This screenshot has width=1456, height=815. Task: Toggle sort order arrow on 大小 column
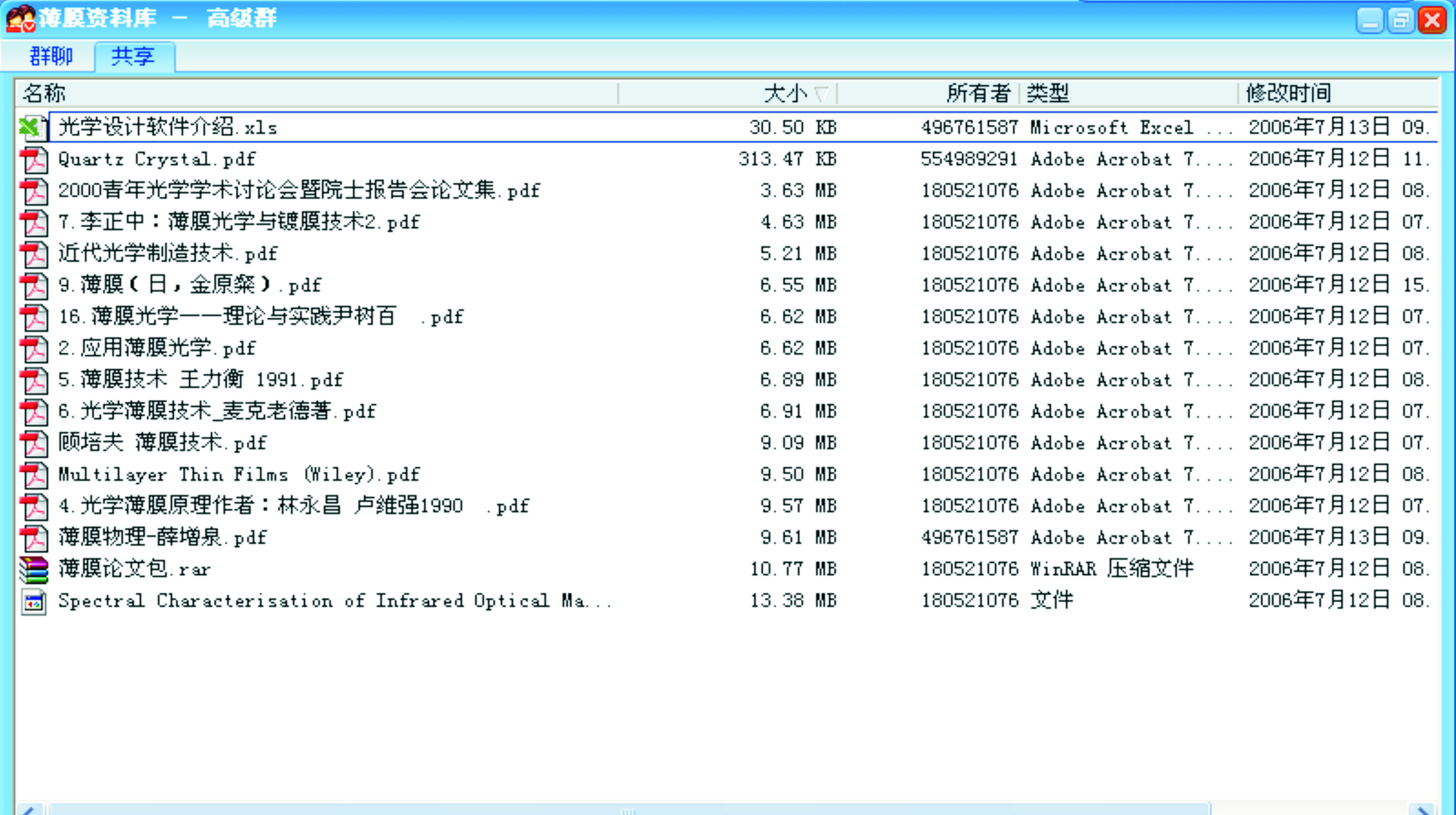tap(821, 94)
